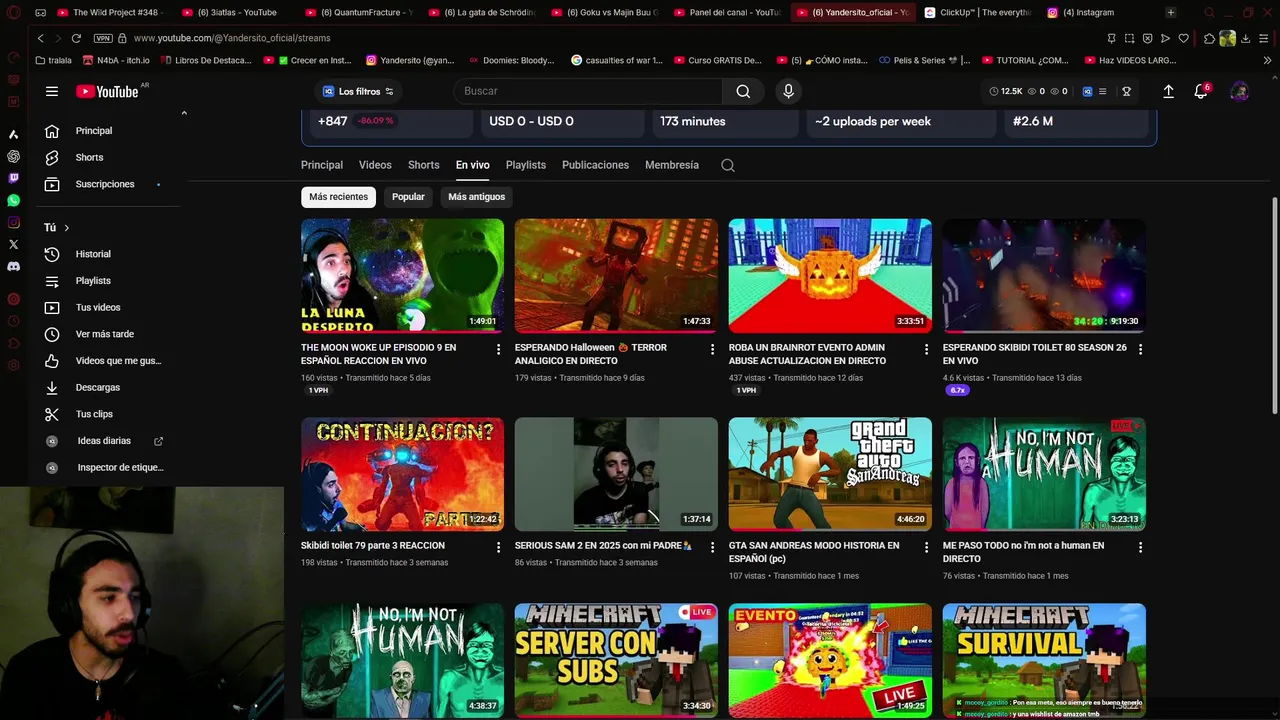
Task: Open the account avatar menu
Action: click(x=1239, y=91)
